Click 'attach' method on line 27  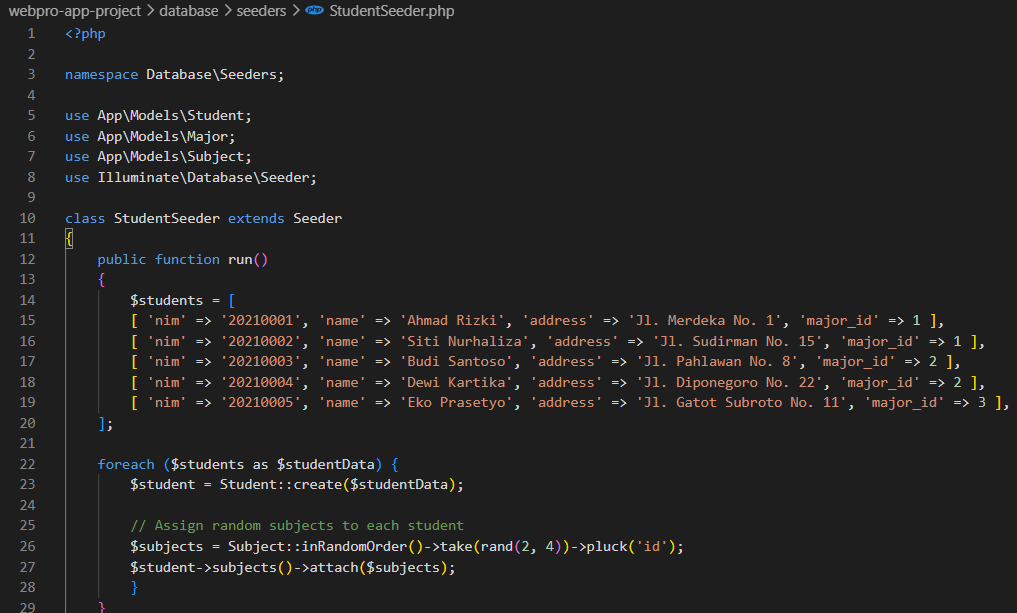click(333, 567)
